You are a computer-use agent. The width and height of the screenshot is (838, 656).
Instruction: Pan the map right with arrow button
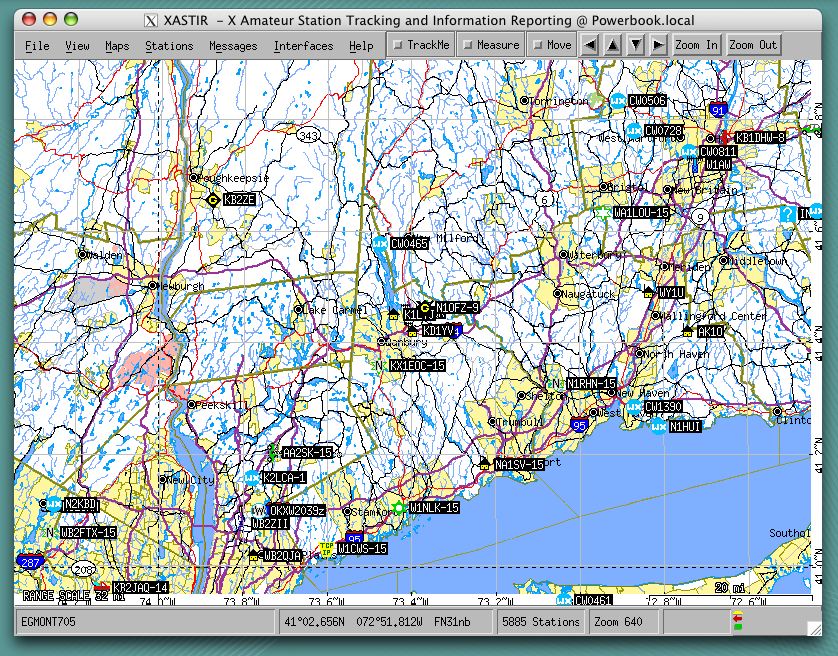658,45
